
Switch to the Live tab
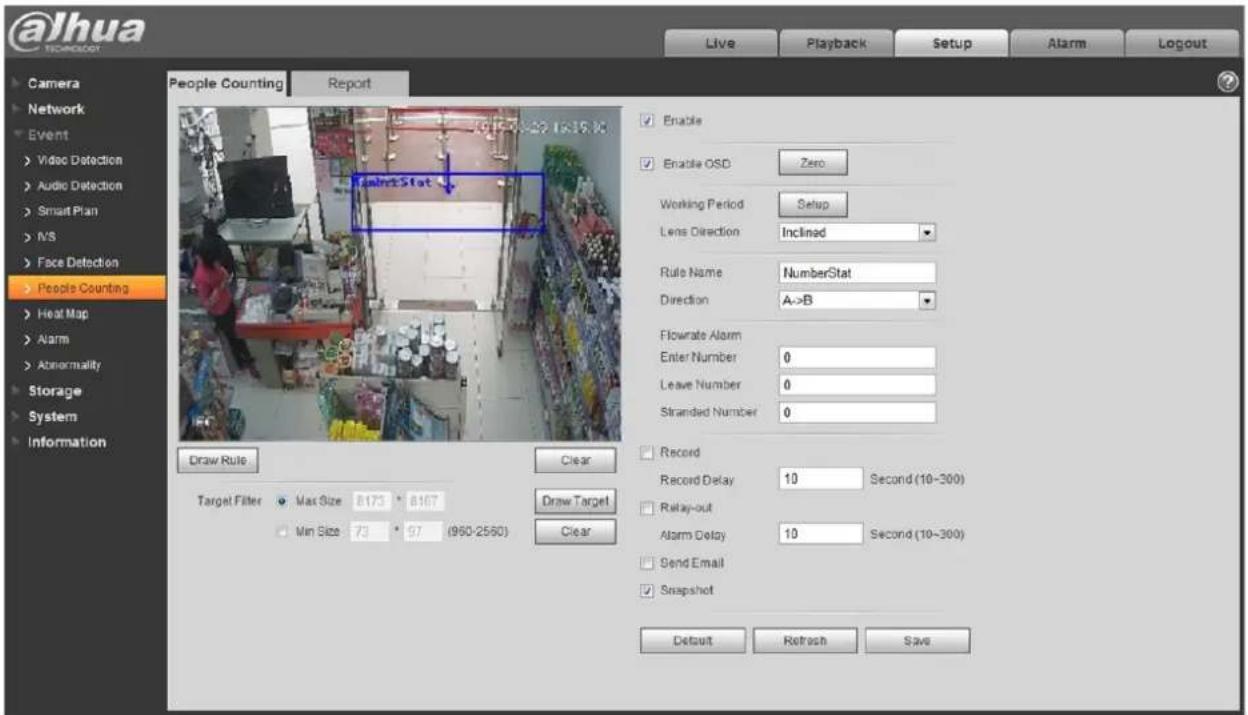tap(720, 44)
